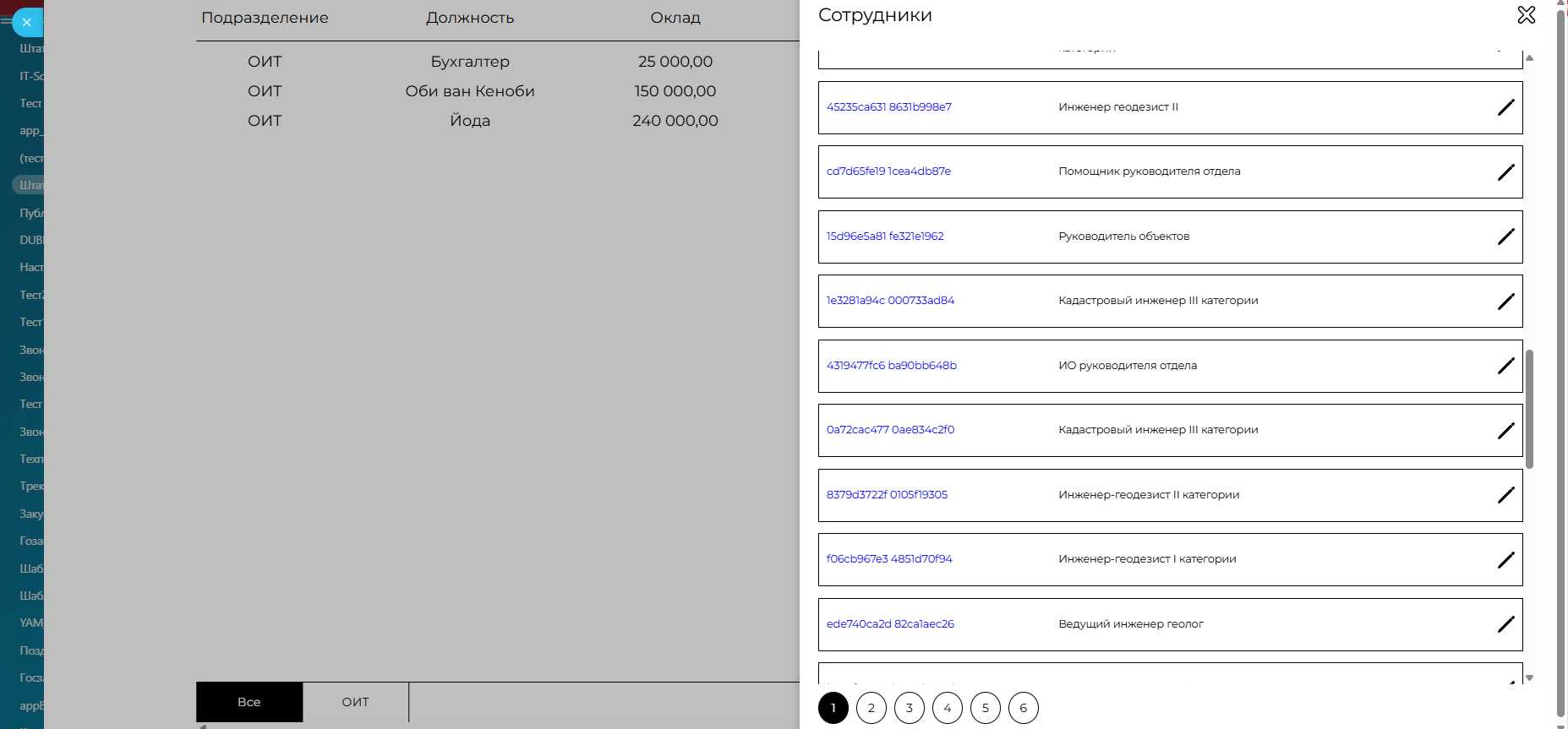Click edit icon for Ведущий инженер геолог
1568x729 pixels.
click(x=1505, y=624)
